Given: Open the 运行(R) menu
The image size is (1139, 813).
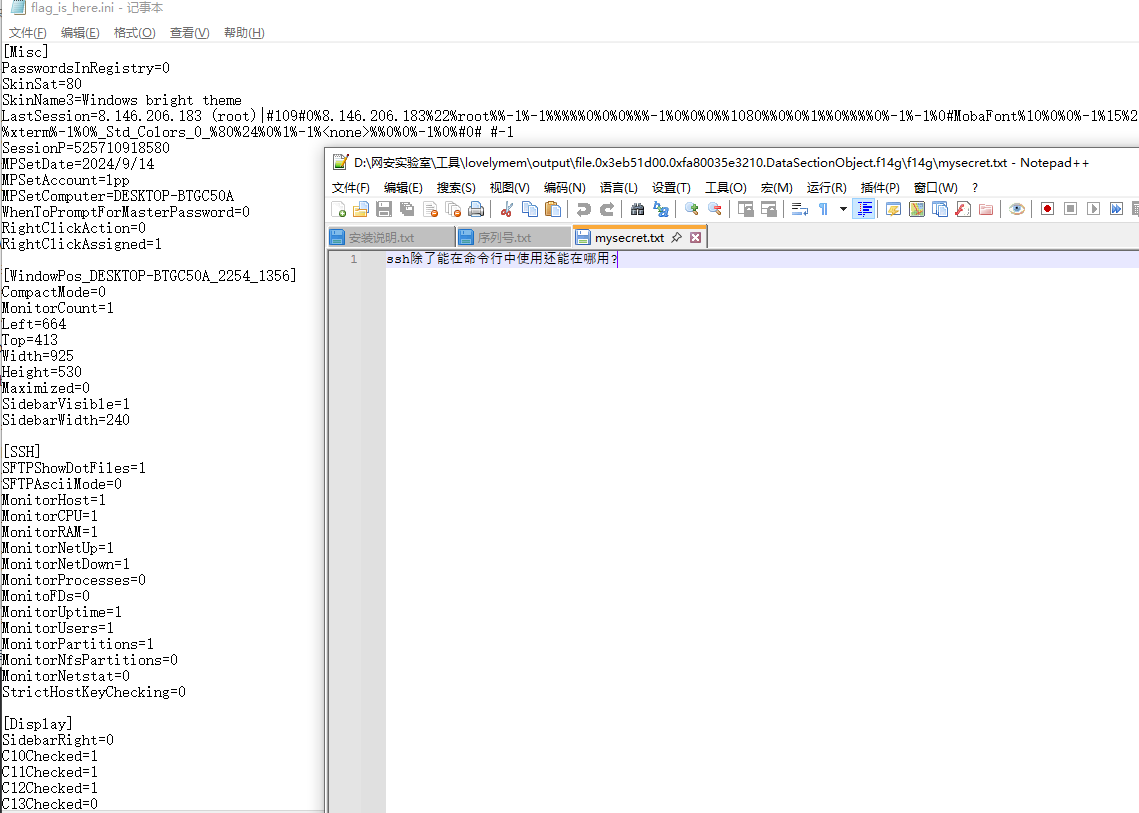Looking at the screenshot, I should [827, 187].
